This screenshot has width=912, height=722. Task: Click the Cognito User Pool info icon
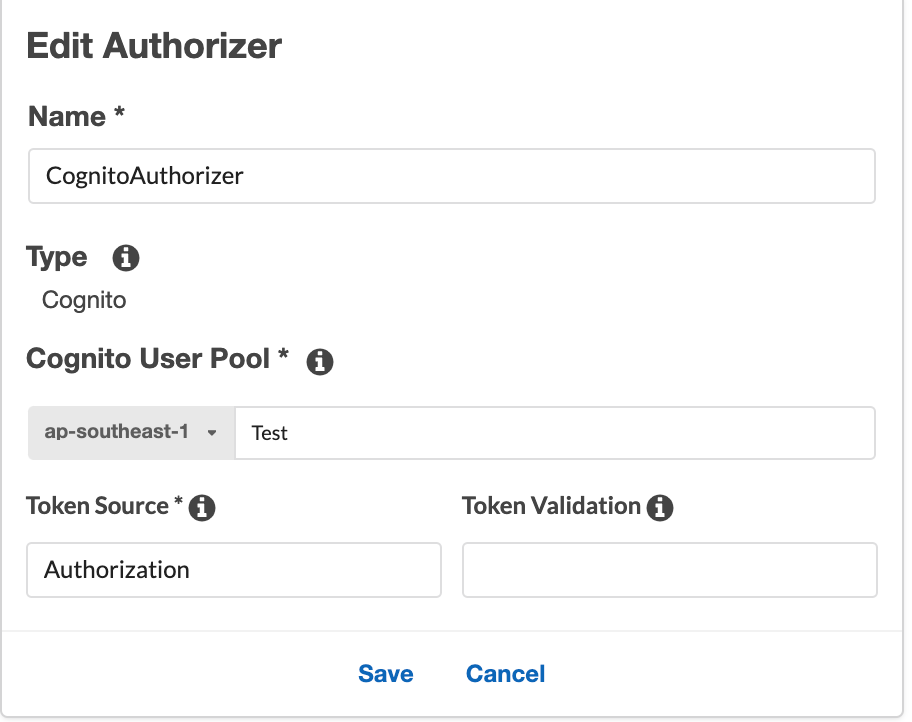(320, 362)
